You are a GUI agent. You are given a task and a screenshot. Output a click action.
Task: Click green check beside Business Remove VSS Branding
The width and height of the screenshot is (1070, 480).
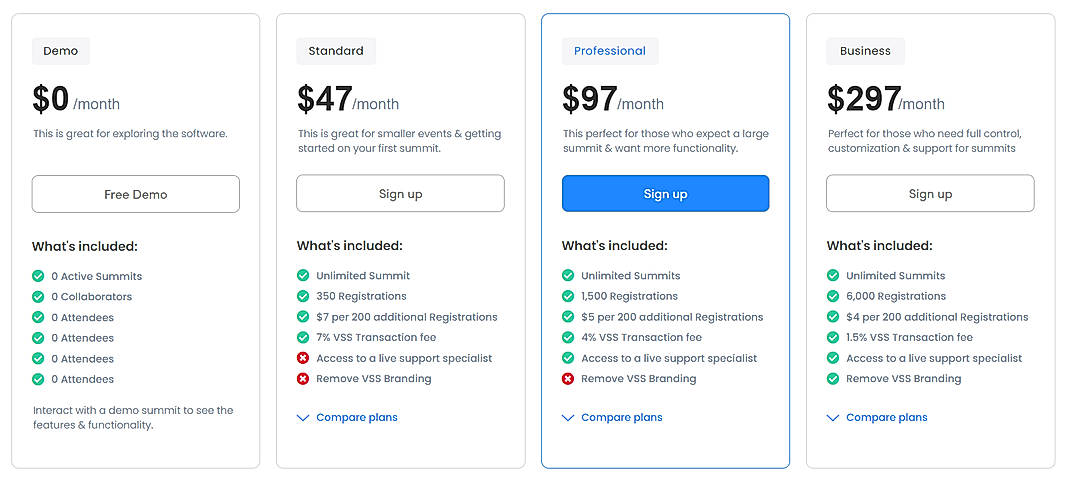833,378
